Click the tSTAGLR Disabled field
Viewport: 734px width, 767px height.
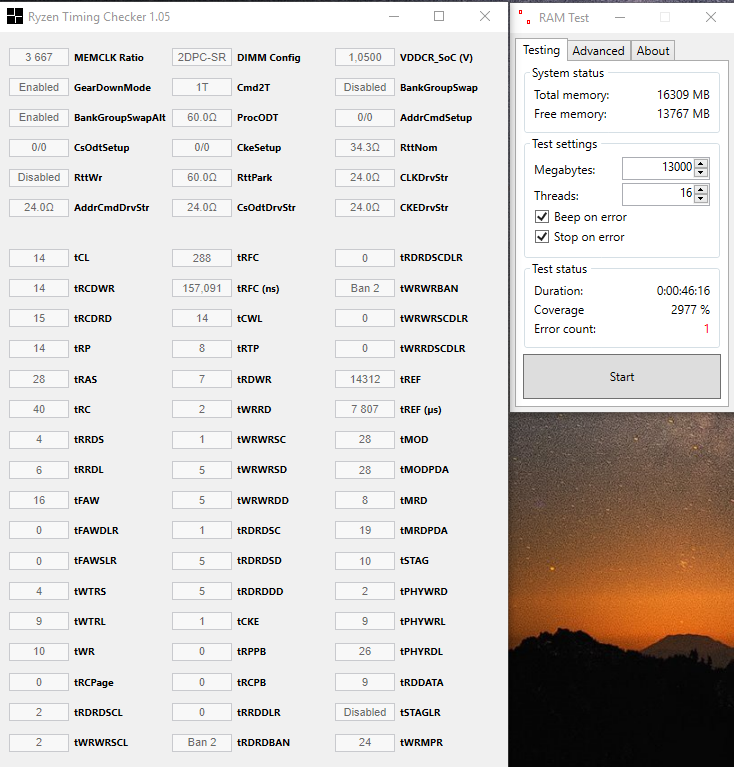[365, 712]
